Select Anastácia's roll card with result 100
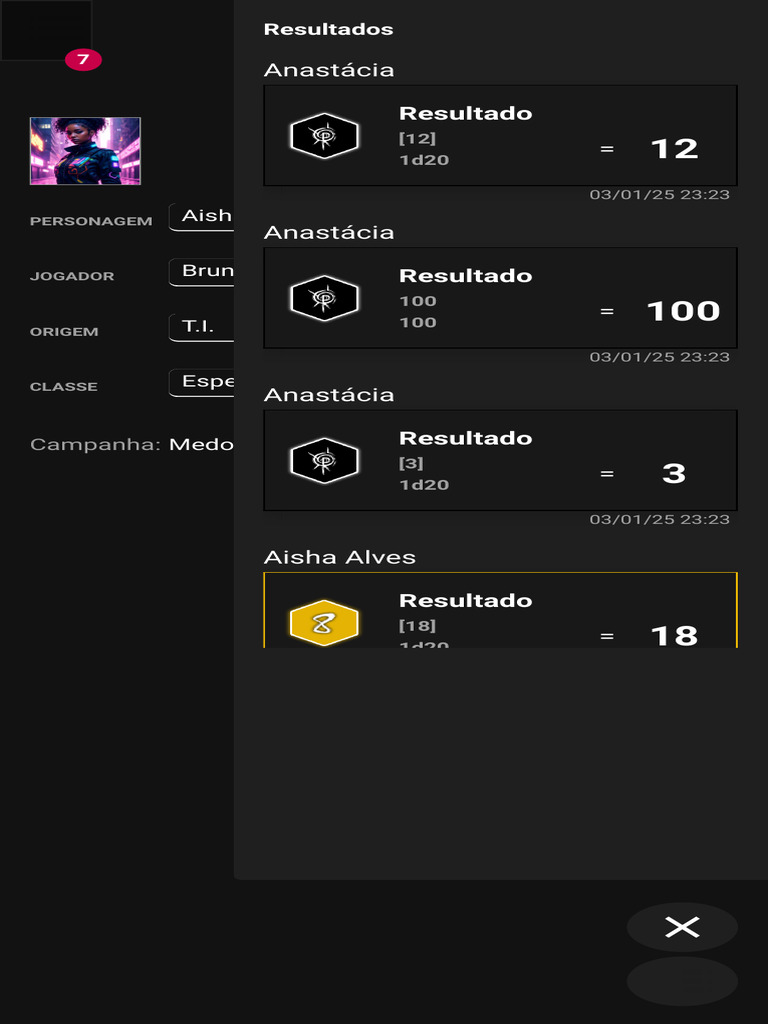Image resolution: width=768 pixels, height=1024 pixels. click(x=500, y=298)
